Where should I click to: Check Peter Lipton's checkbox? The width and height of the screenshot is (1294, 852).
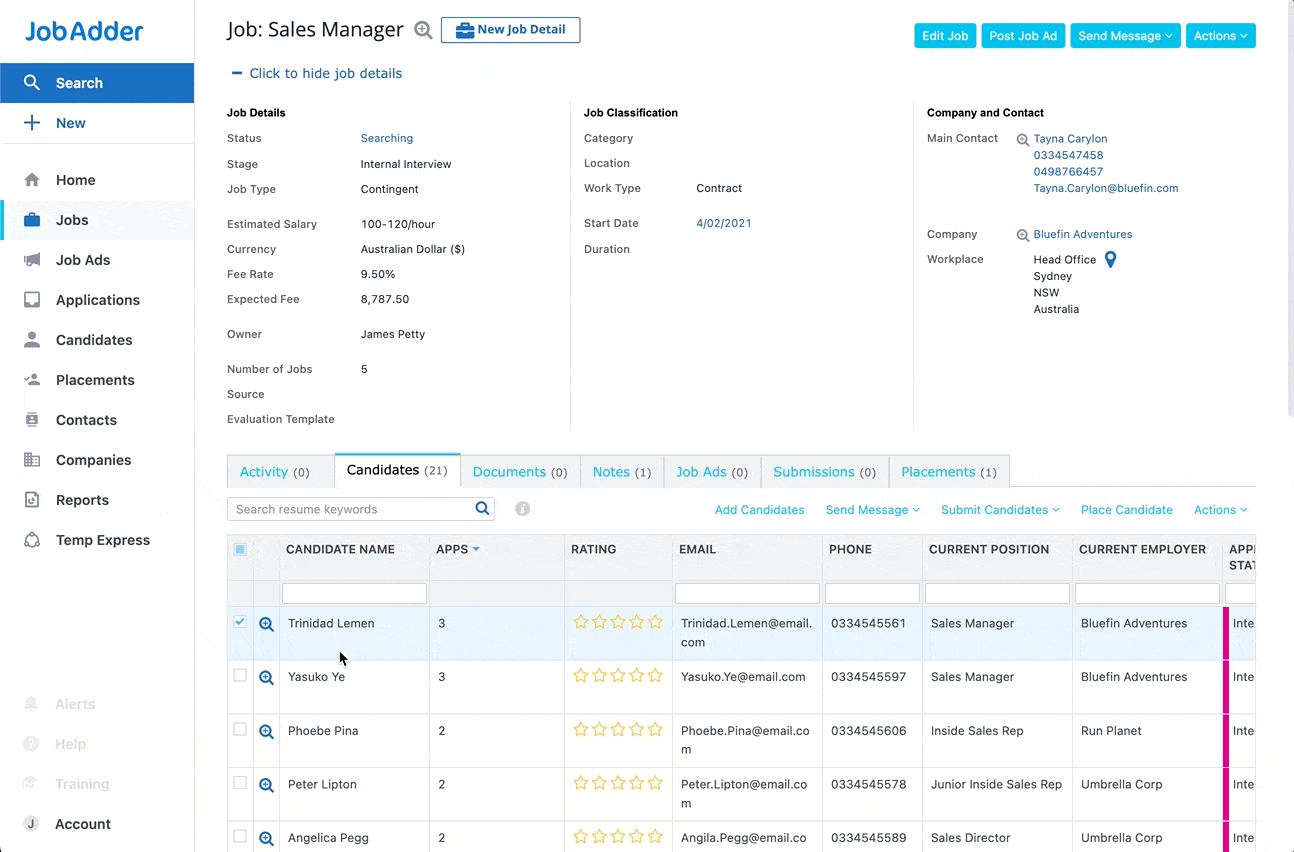pyautogui.click(x=240, y=783)
